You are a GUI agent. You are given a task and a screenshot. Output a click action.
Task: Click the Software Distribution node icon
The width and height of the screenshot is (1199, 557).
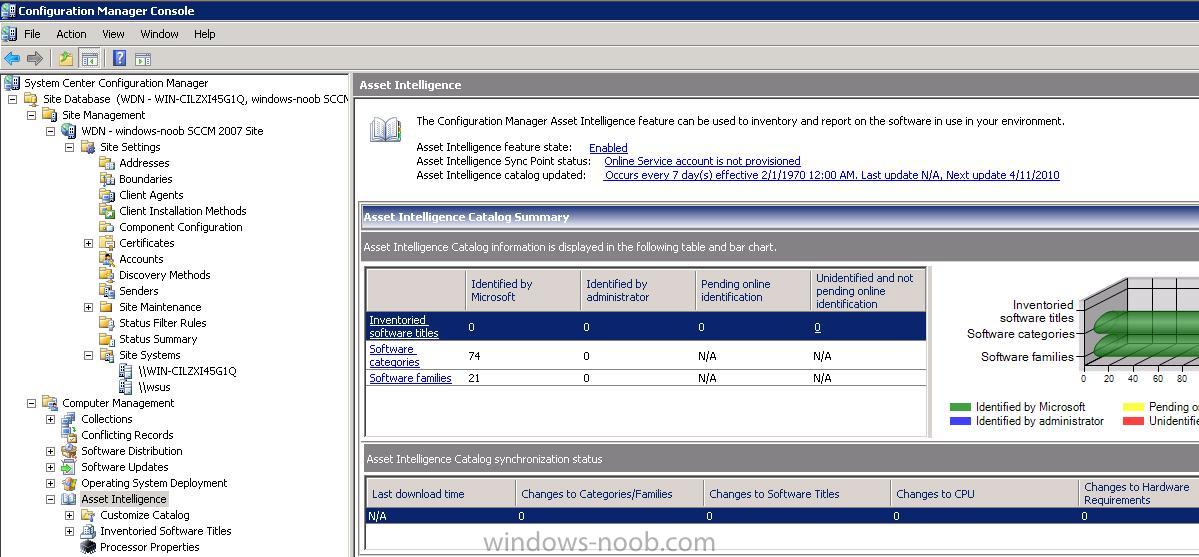click(x=69, y=451)
